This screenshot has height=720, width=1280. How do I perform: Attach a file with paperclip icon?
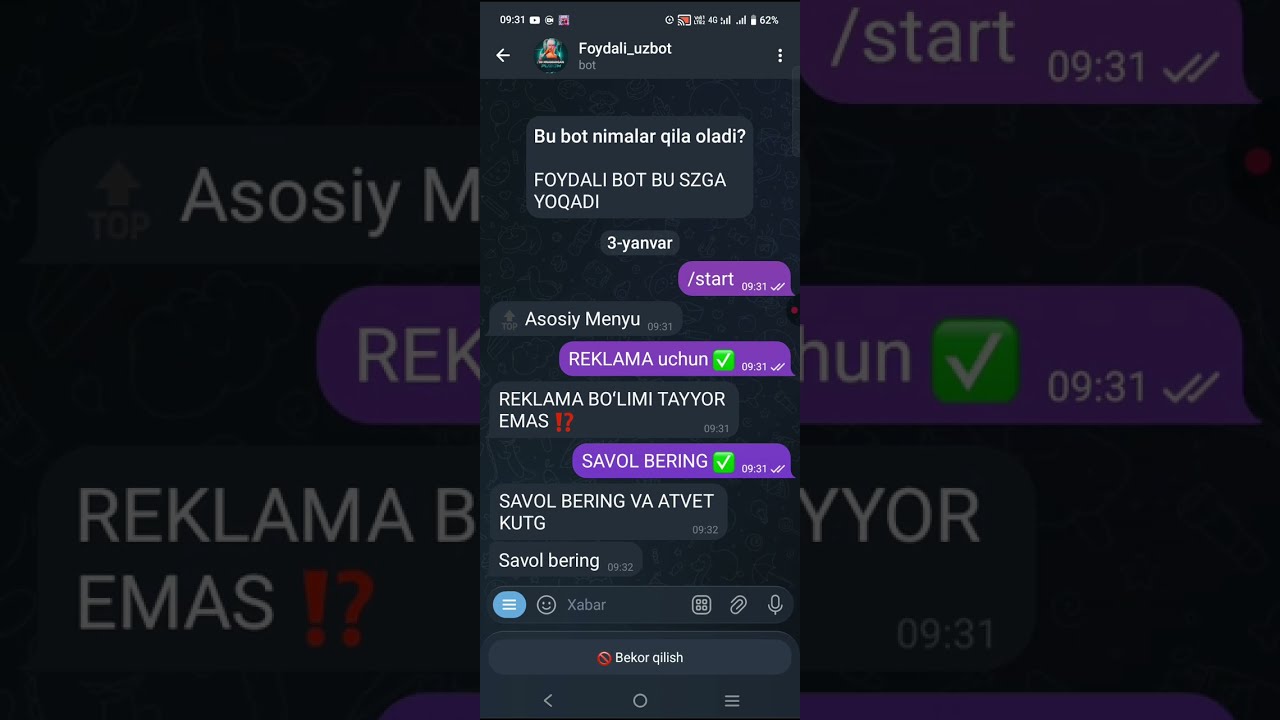tap(738, 604)
